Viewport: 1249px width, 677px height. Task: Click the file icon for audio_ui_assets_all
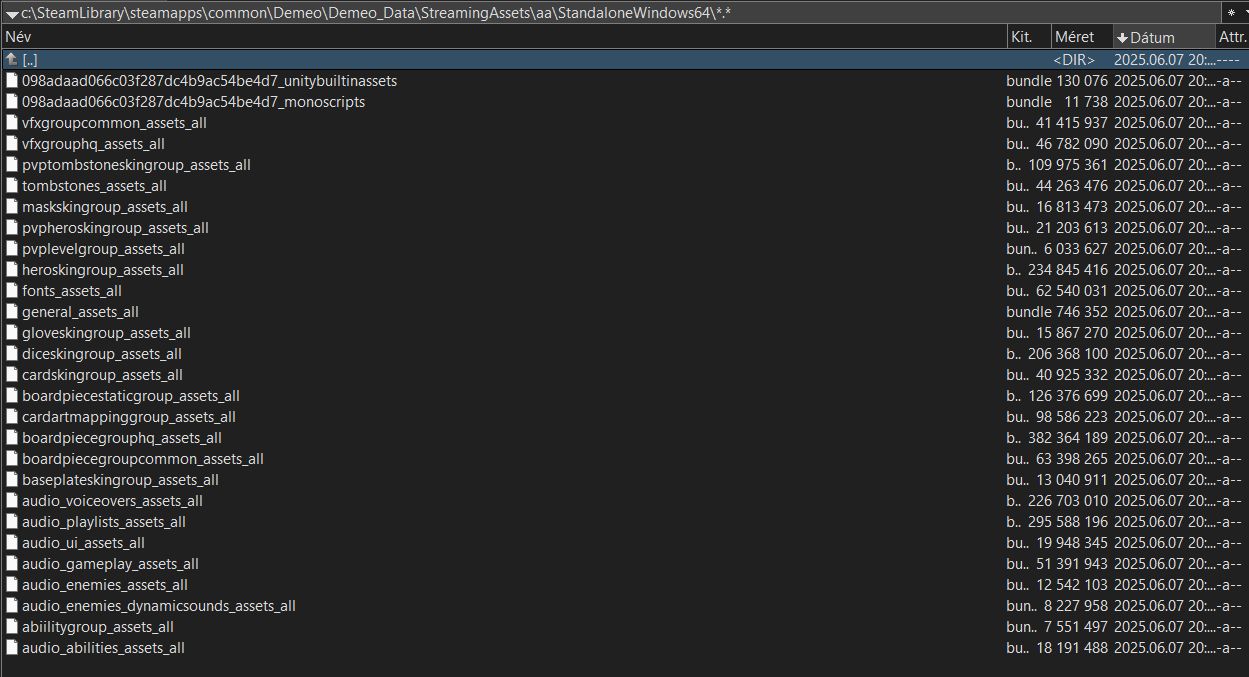[12, 543]
